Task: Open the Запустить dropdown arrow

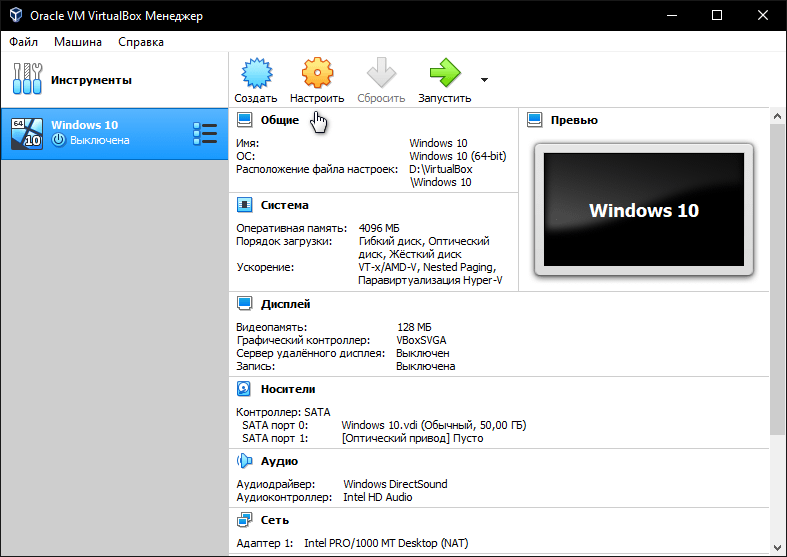Action: (484, 80)
